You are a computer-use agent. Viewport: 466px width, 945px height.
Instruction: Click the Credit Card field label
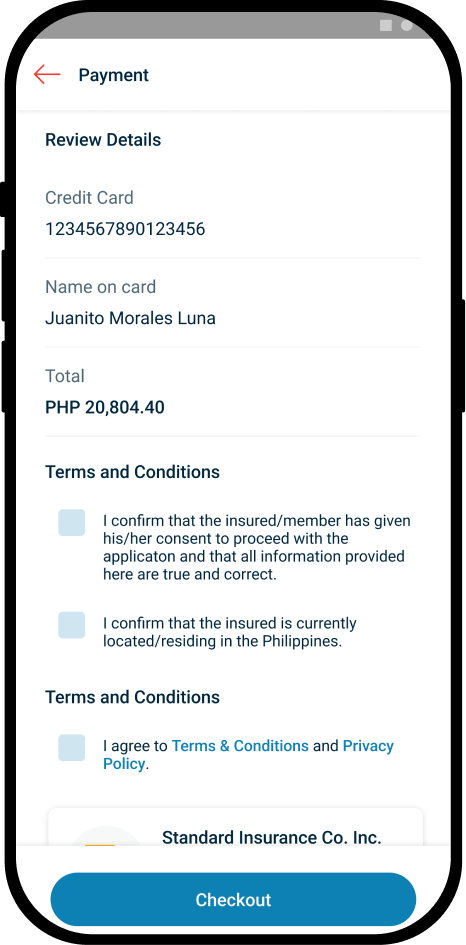click(89, 198)
